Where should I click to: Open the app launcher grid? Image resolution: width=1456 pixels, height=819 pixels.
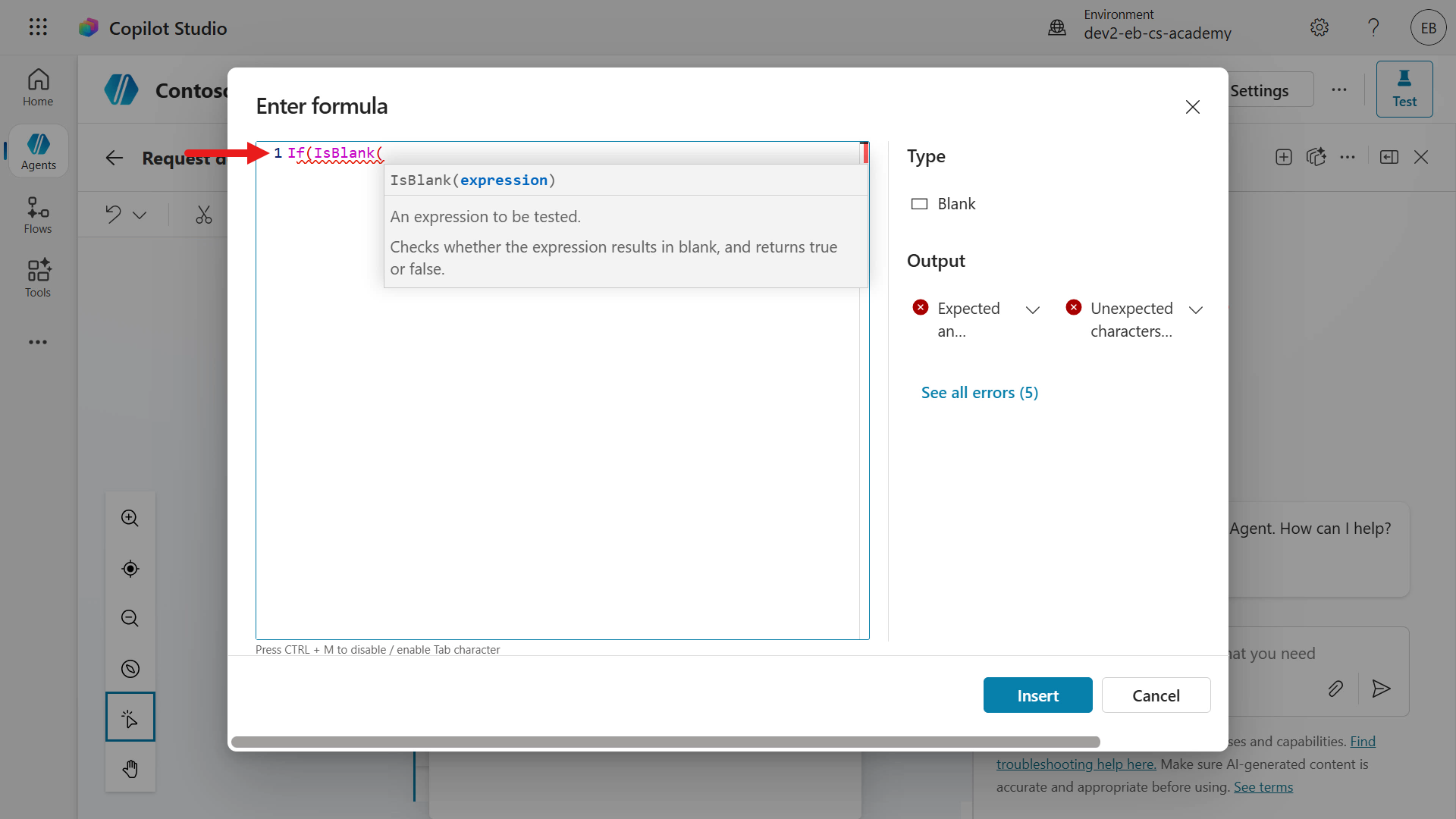(38, 27)
